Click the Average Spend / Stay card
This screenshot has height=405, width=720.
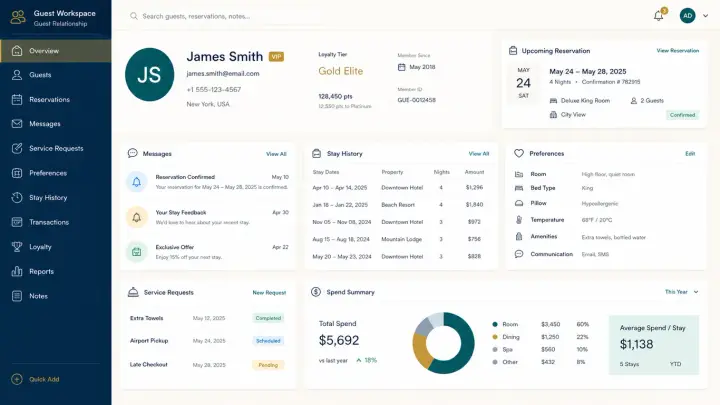[x=654, y=345]
